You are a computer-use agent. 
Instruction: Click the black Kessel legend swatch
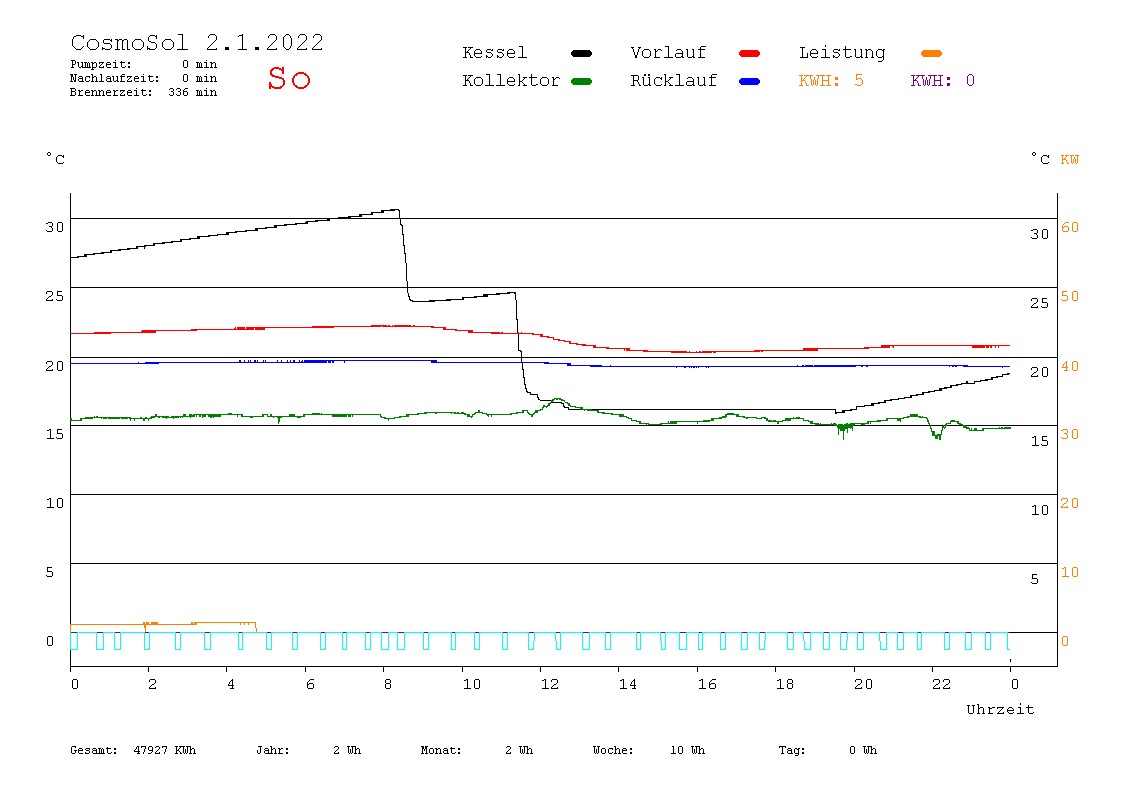pos(581,53)
